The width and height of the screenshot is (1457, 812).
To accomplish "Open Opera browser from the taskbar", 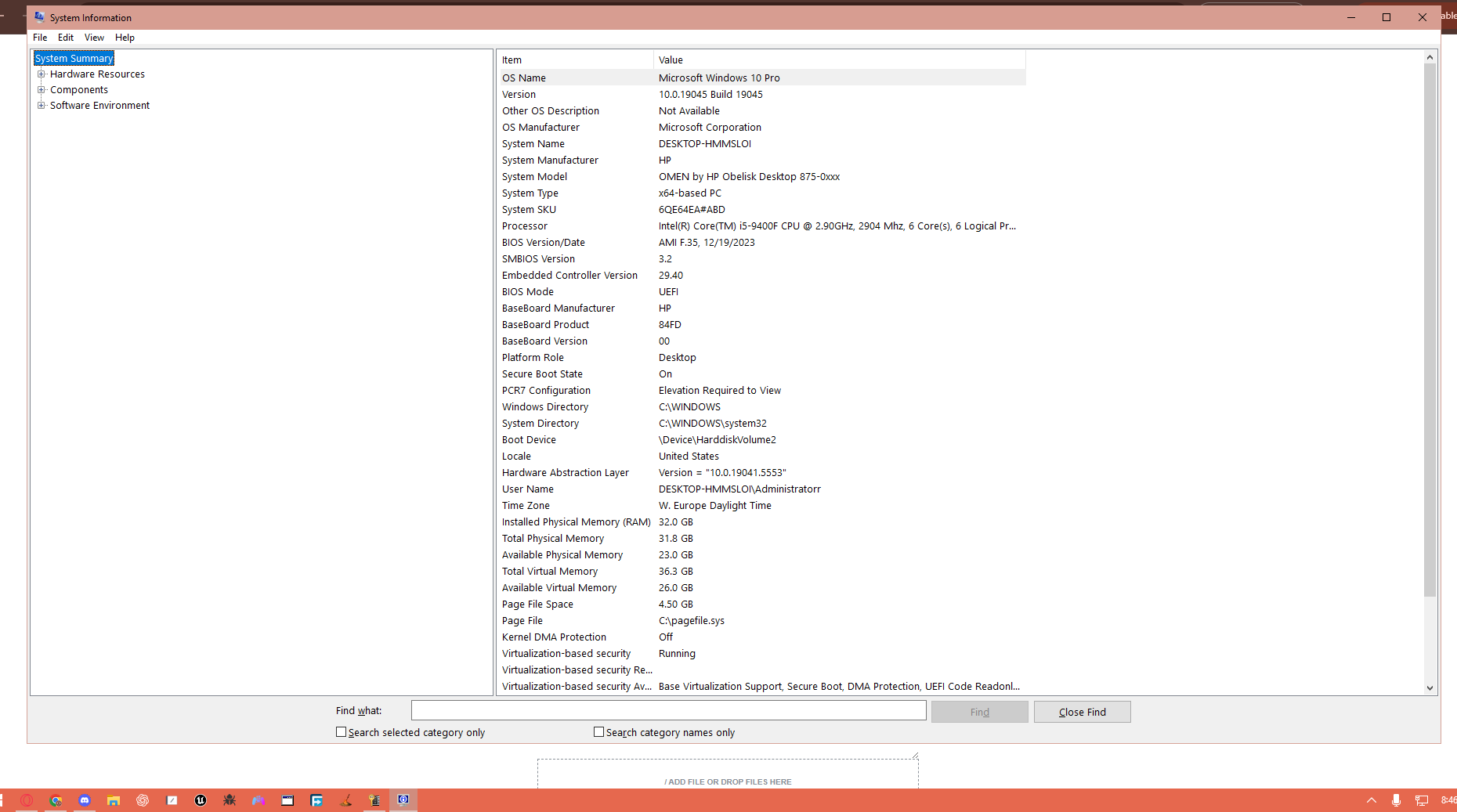I will tap(27, 800).
